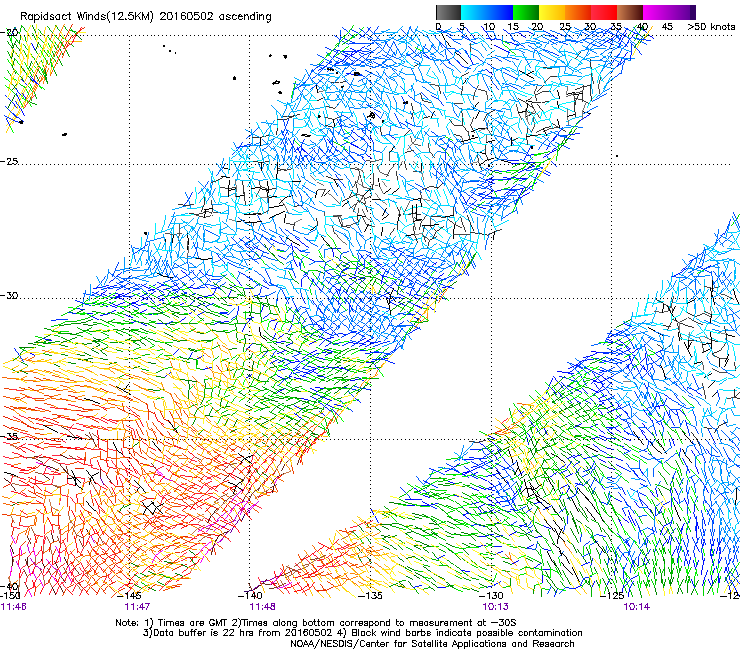
Task: Click the "45" legend scale label
Action: [667, 26]
